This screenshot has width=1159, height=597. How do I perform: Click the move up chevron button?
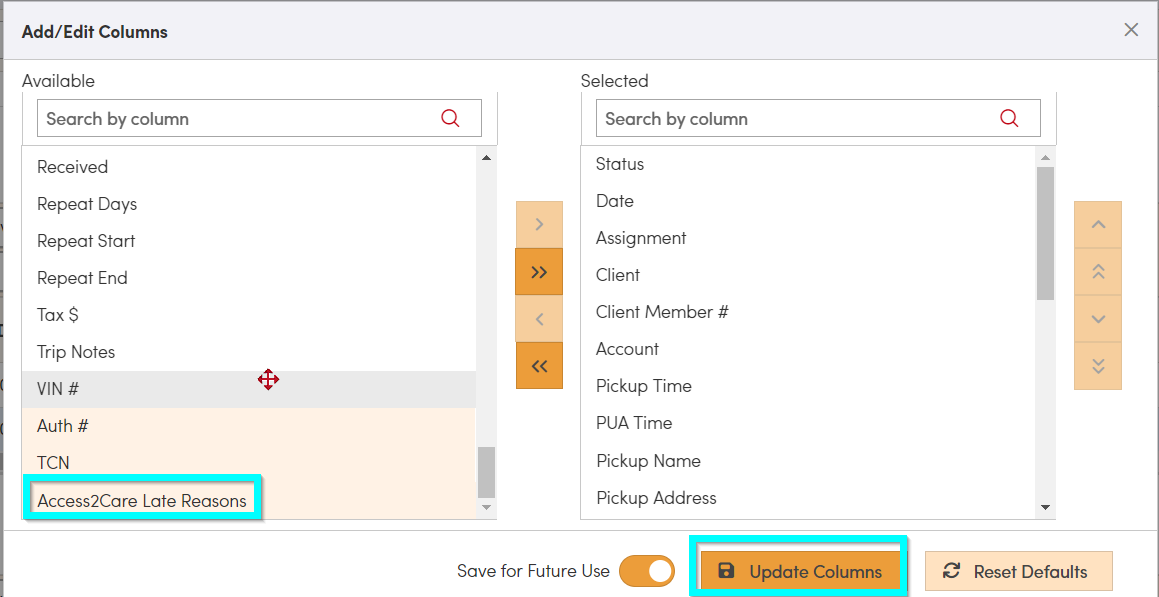[1098, 225]
